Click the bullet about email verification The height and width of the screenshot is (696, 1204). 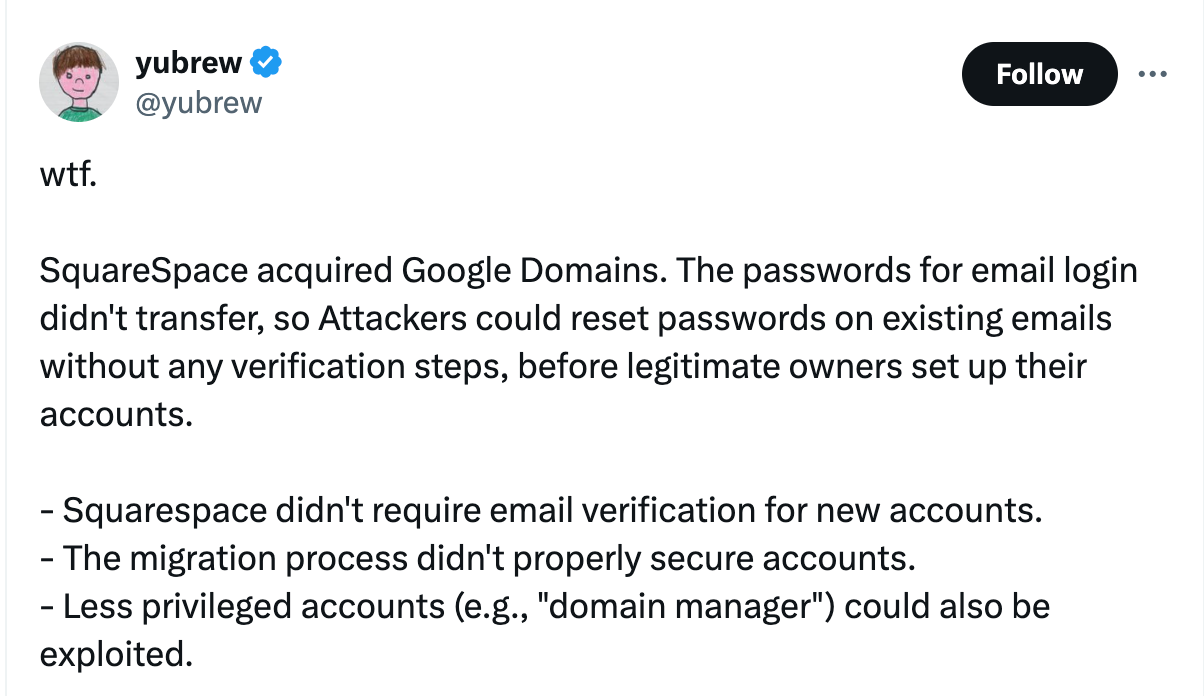(x=541, y=510)
